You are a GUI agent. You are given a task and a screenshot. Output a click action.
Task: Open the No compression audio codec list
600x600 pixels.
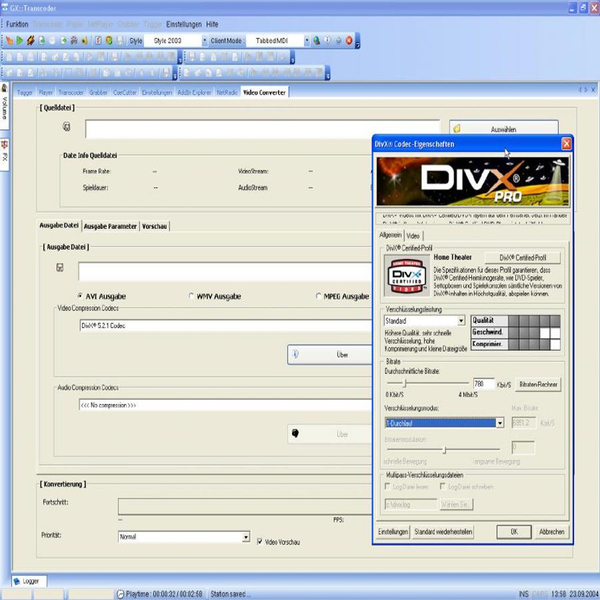[x=226, y=405]
